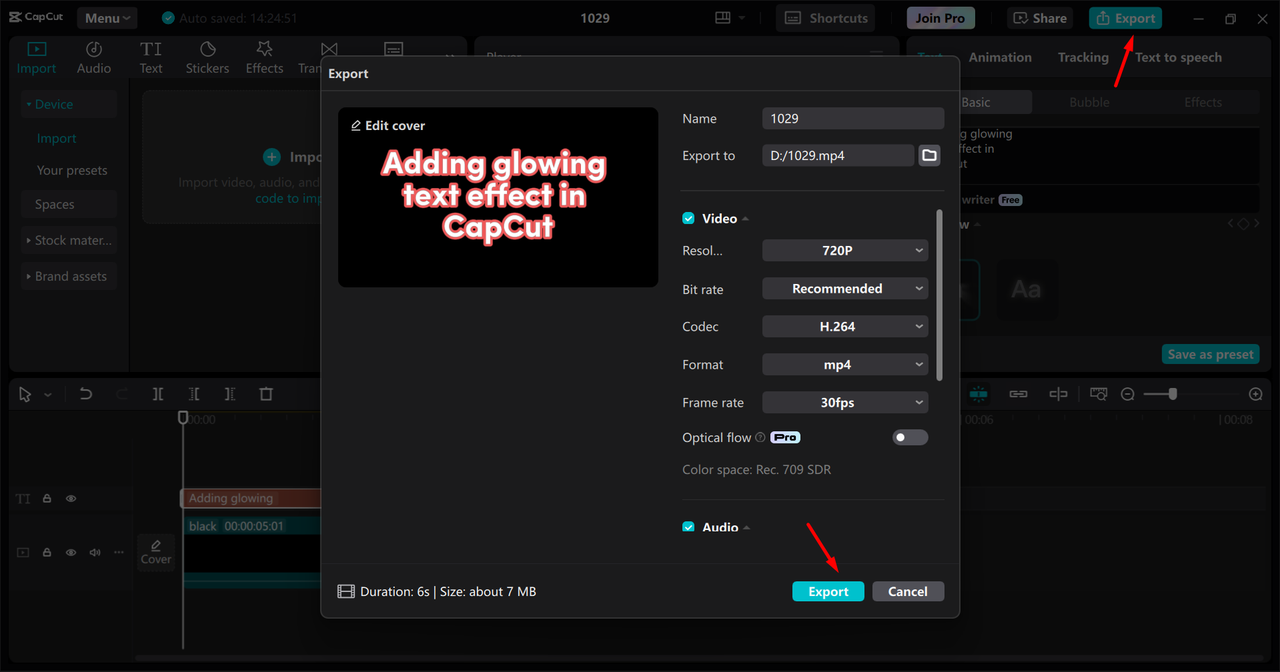Switch to the Text to speech tab

coord(1178,58)
